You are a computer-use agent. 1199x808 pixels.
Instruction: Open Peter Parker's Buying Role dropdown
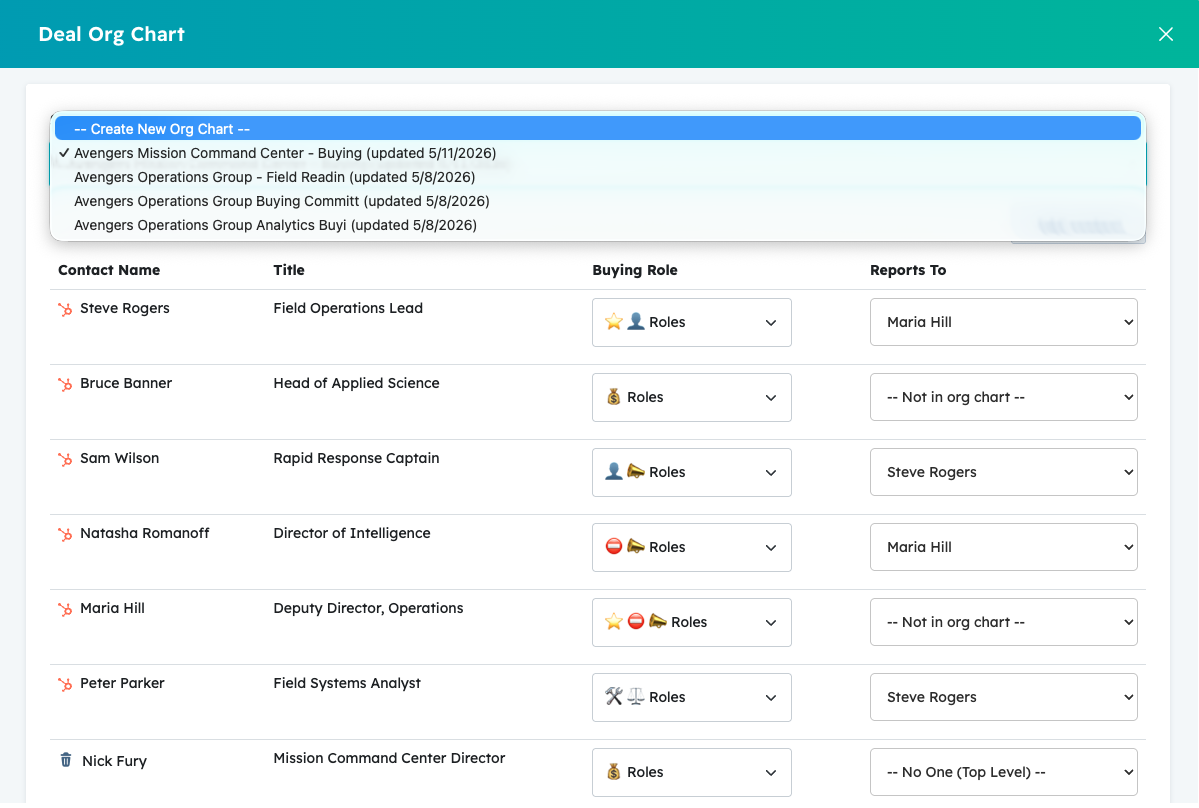pyautogui.click(x=691, y=696)
